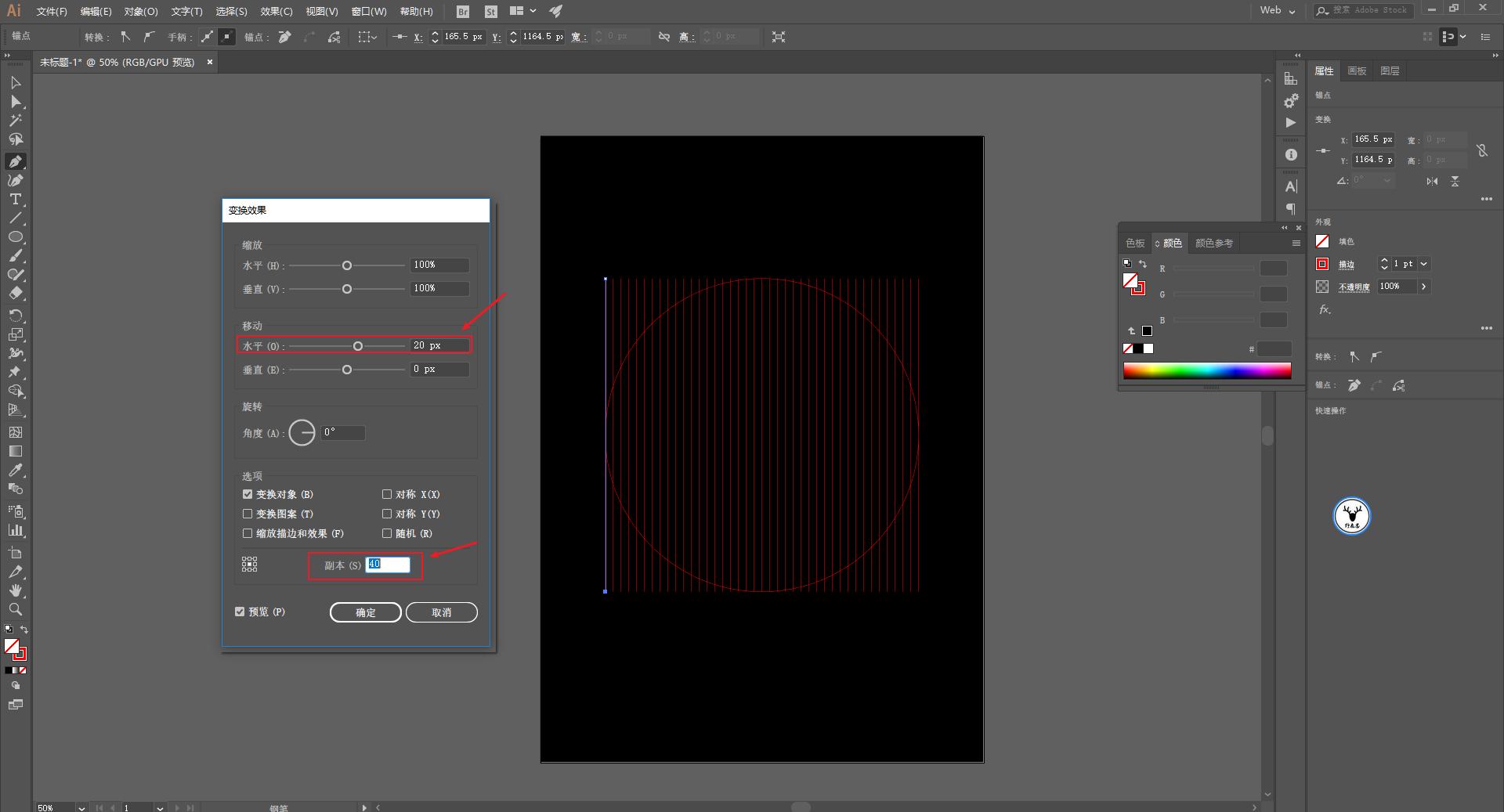Enable the 随机 (R) checkbox
Viewport: 1504px width, 812px height.
(x=387, y=533)
